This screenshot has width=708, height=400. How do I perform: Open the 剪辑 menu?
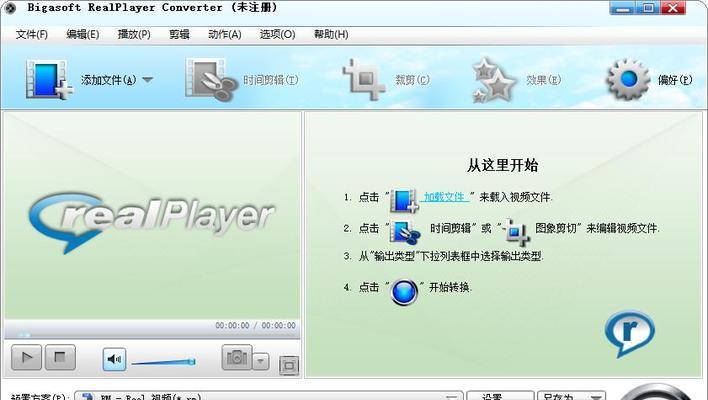(x=179, y=34)
